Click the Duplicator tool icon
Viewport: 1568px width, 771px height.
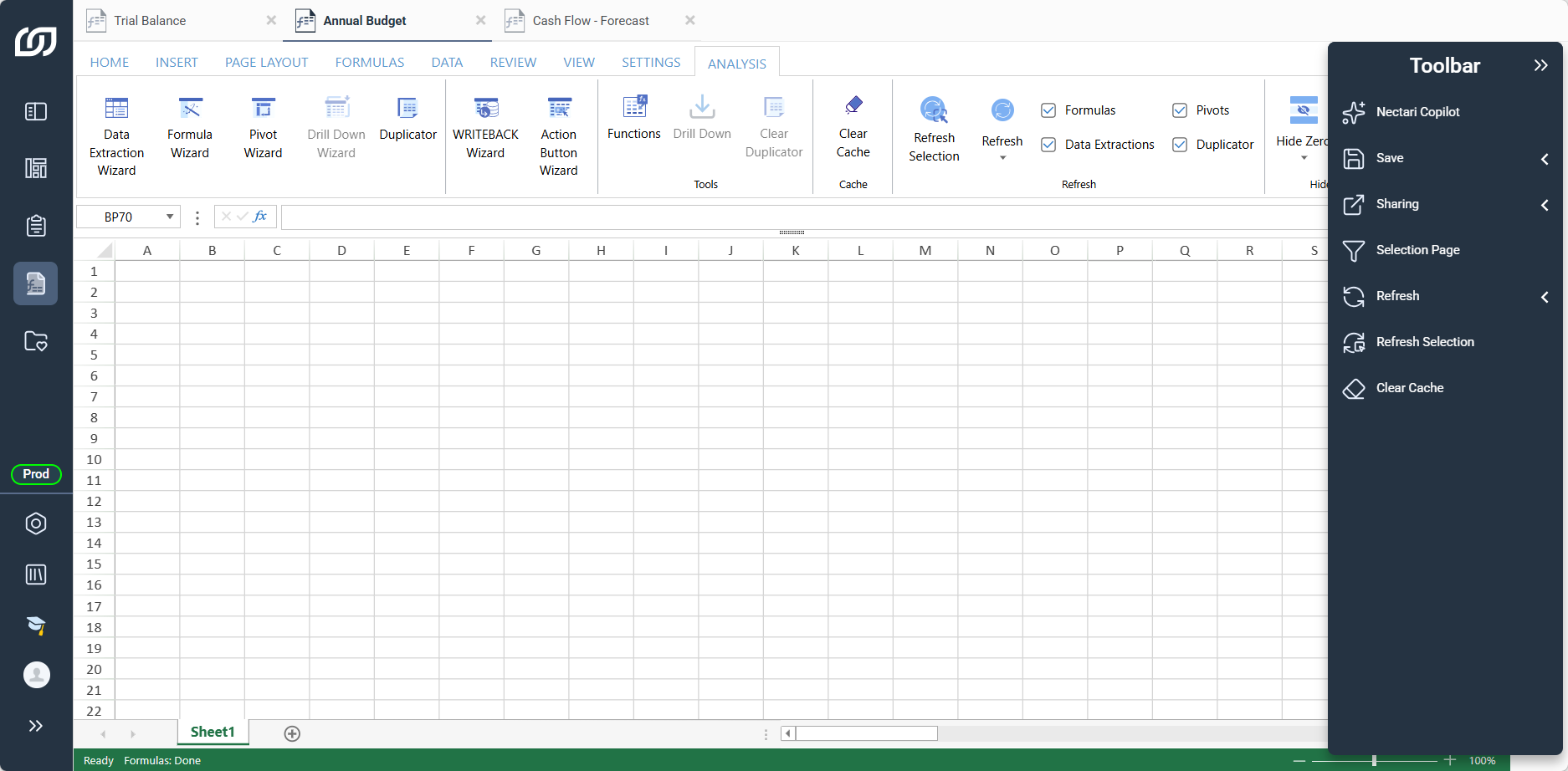(407, 108)
